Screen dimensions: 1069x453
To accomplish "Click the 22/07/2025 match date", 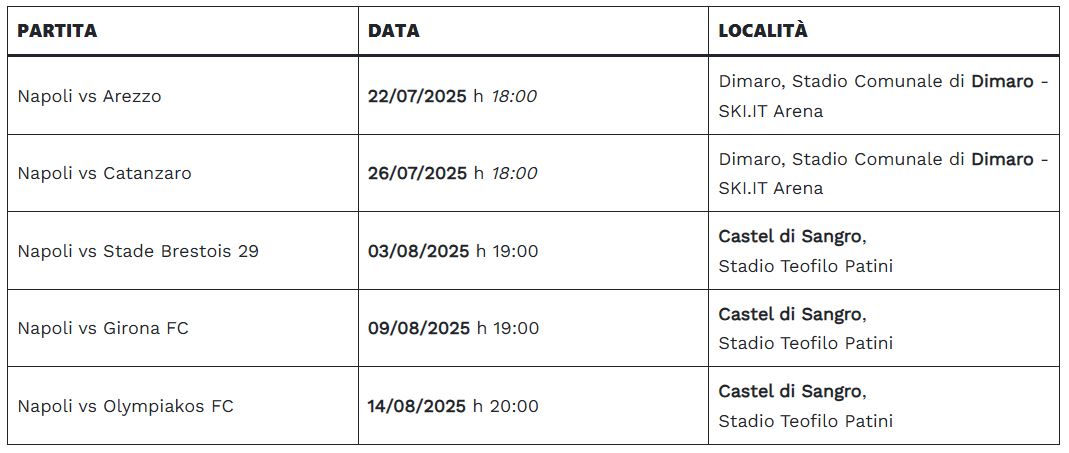I will pyautogui.click(x=417, y=97).
